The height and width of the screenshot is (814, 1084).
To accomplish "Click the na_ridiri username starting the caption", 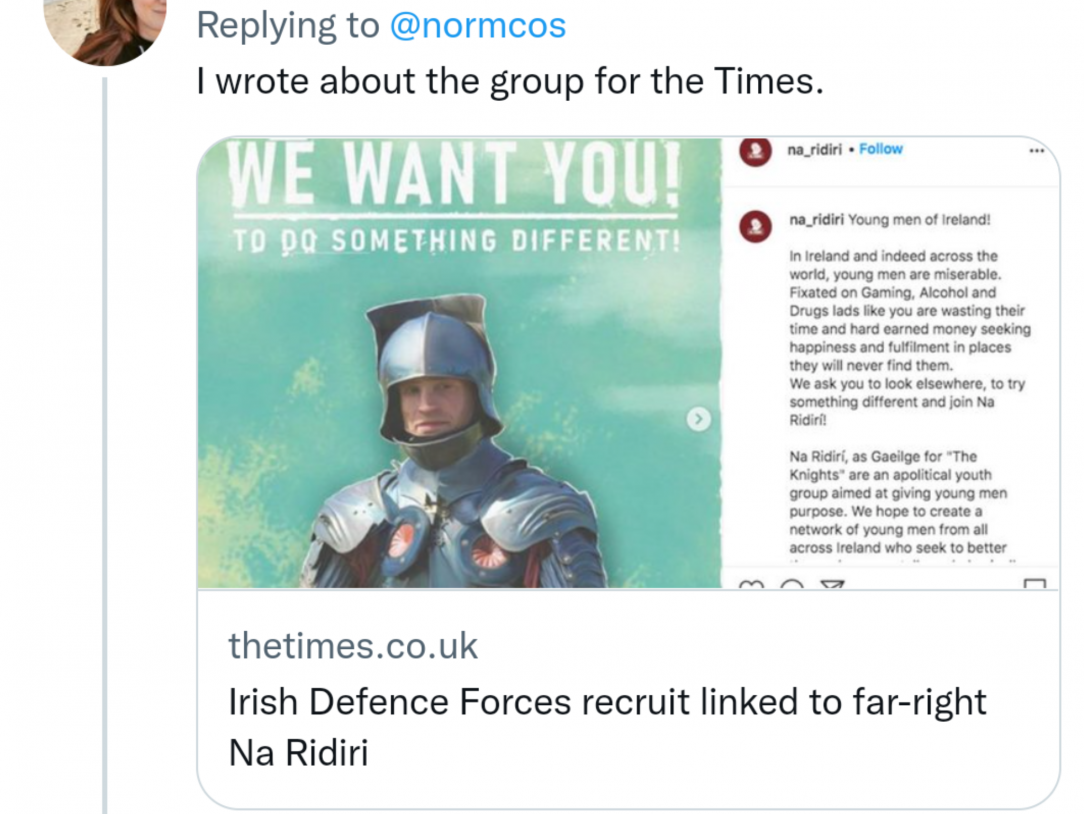I will (x=817, y=220).
